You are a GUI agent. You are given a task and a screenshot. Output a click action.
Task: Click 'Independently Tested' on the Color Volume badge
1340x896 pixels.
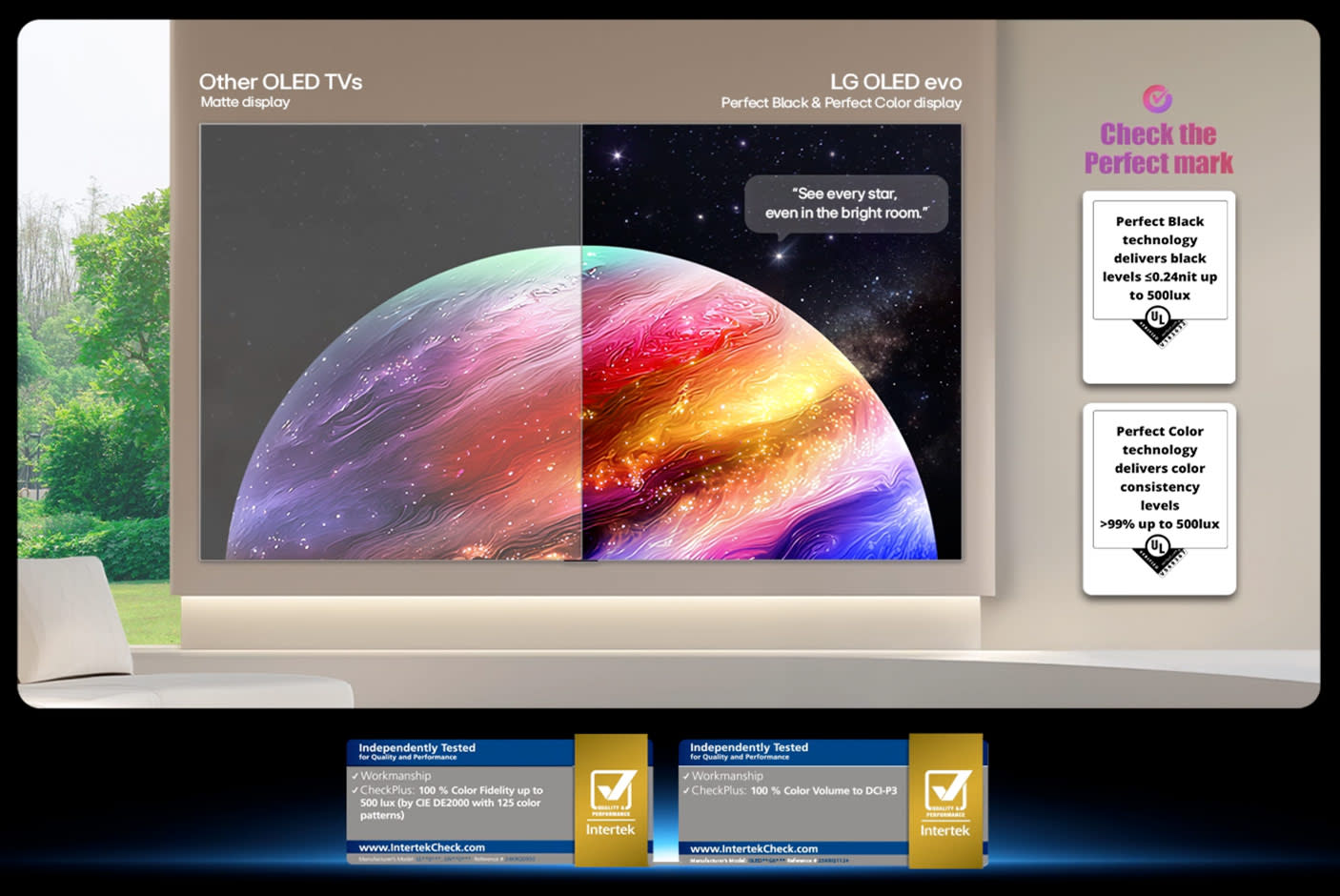click(x=749, y=747)
